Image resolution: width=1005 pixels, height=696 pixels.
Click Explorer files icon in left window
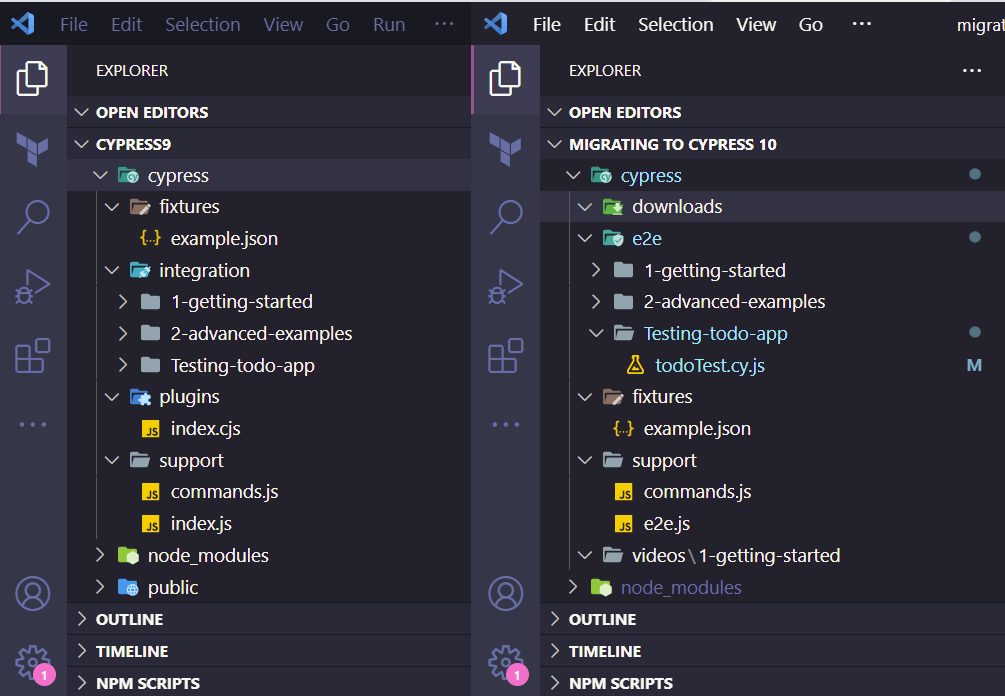(33, 79)
